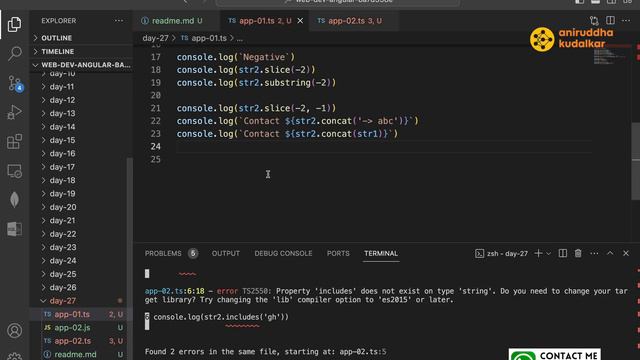Expand the day-20 folder

click(81, 207)
